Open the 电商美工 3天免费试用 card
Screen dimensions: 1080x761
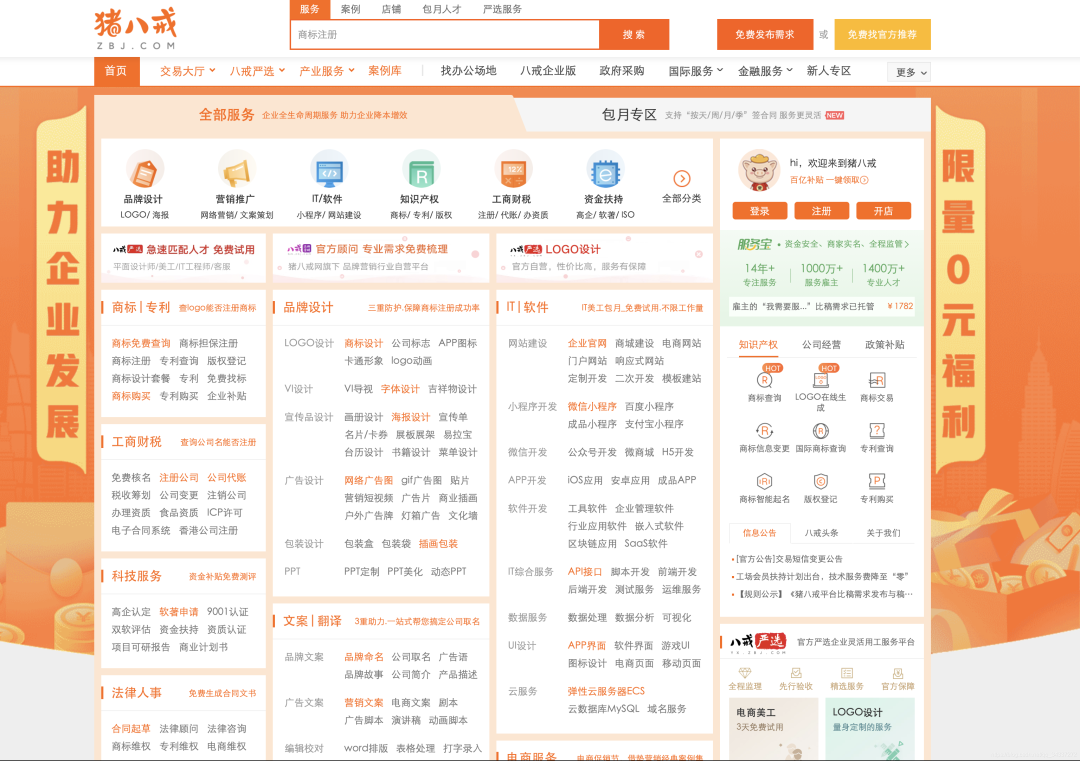[773, 729]
